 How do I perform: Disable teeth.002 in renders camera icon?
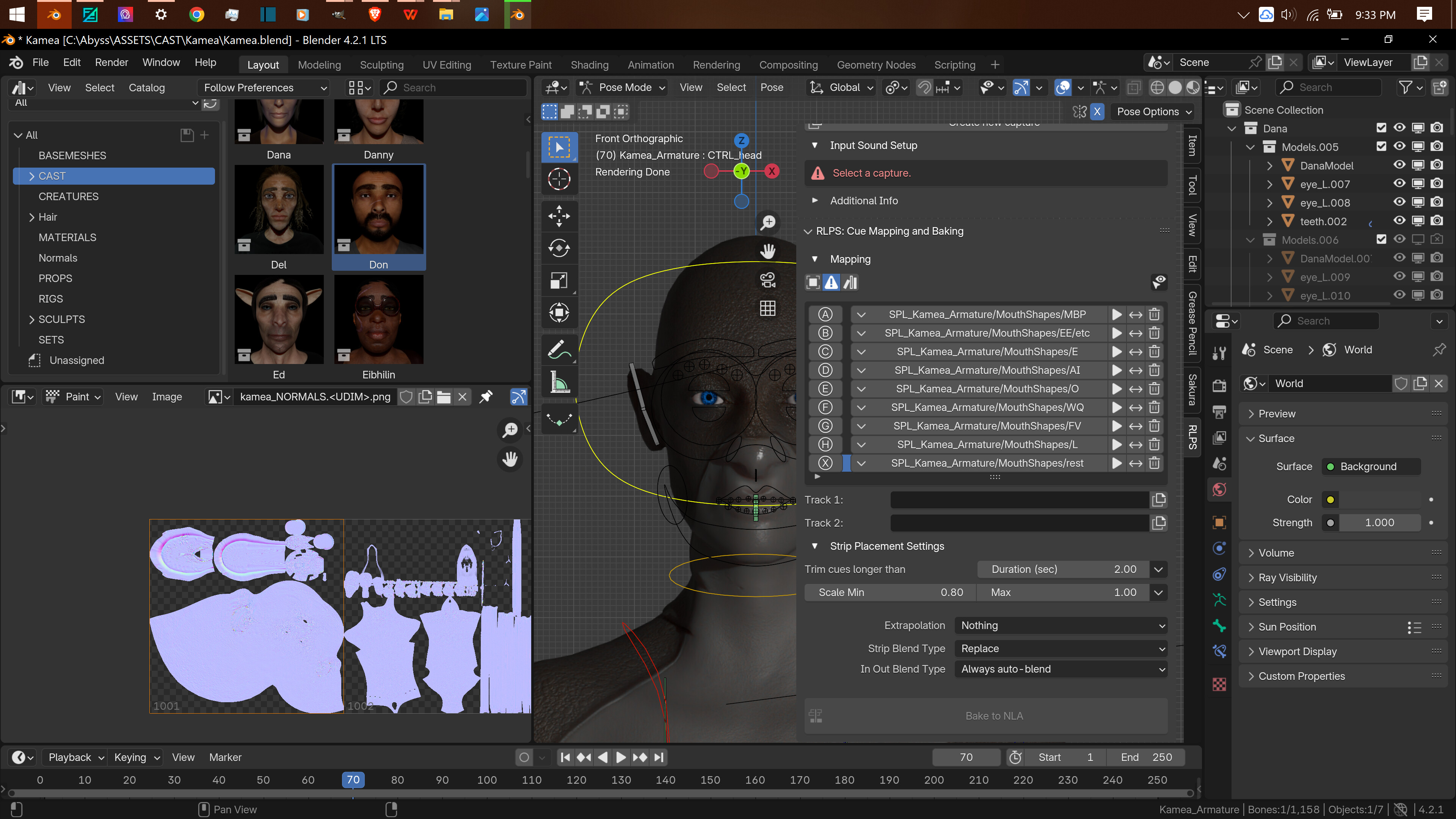pyautogui.click(x=1437, y=221)
